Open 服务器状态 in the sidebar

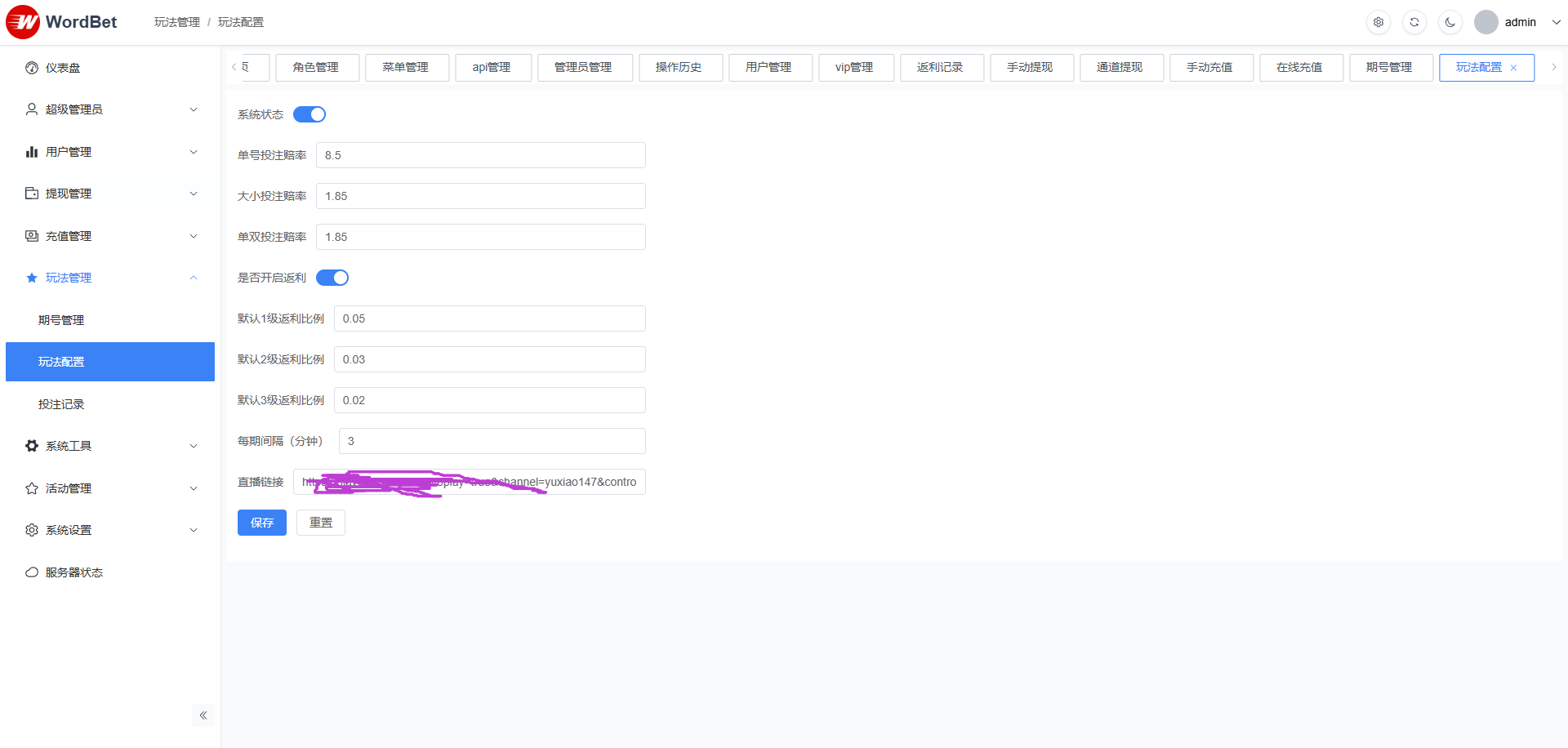point(73,572)
